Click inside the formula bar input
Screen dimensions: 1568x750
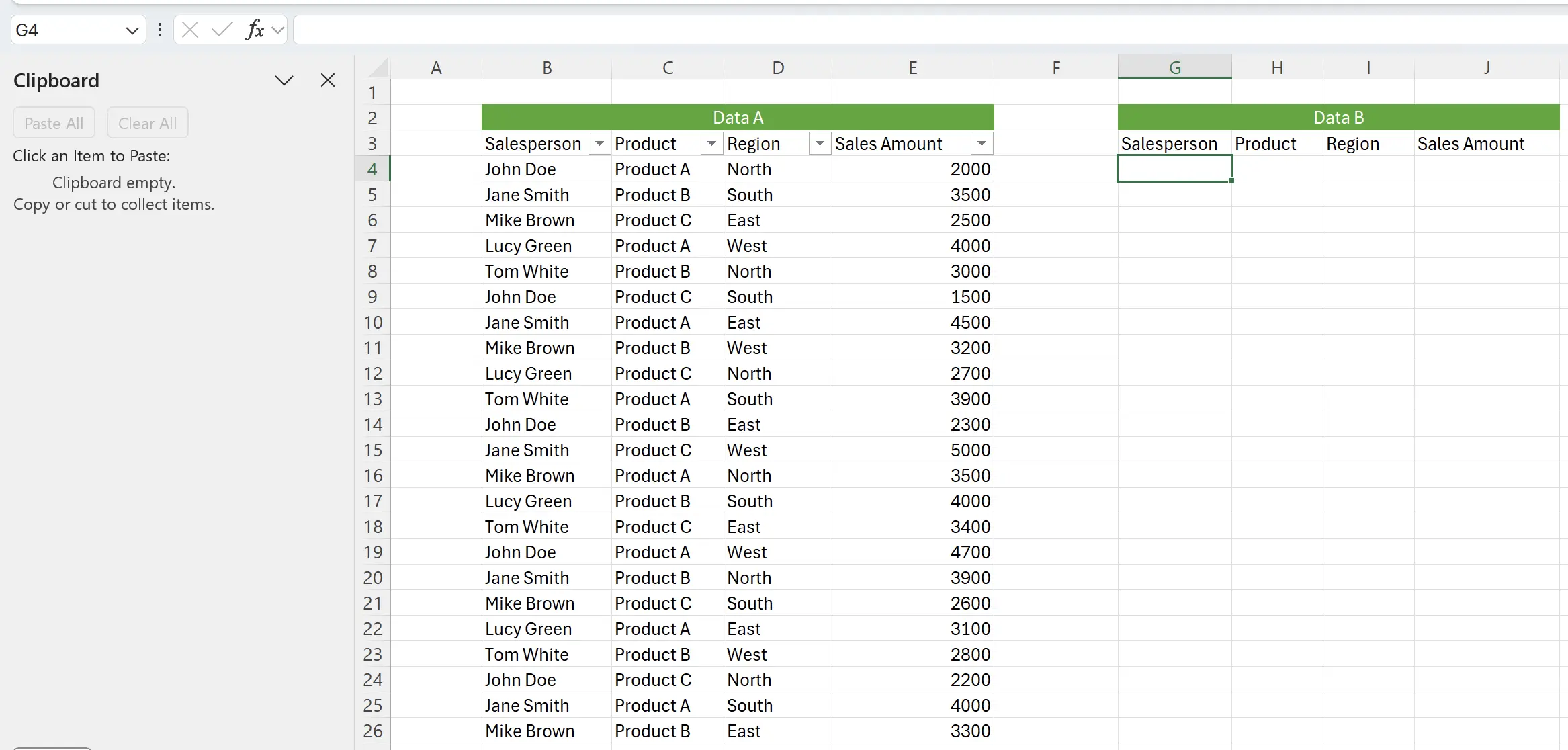[x=873, y=30]
